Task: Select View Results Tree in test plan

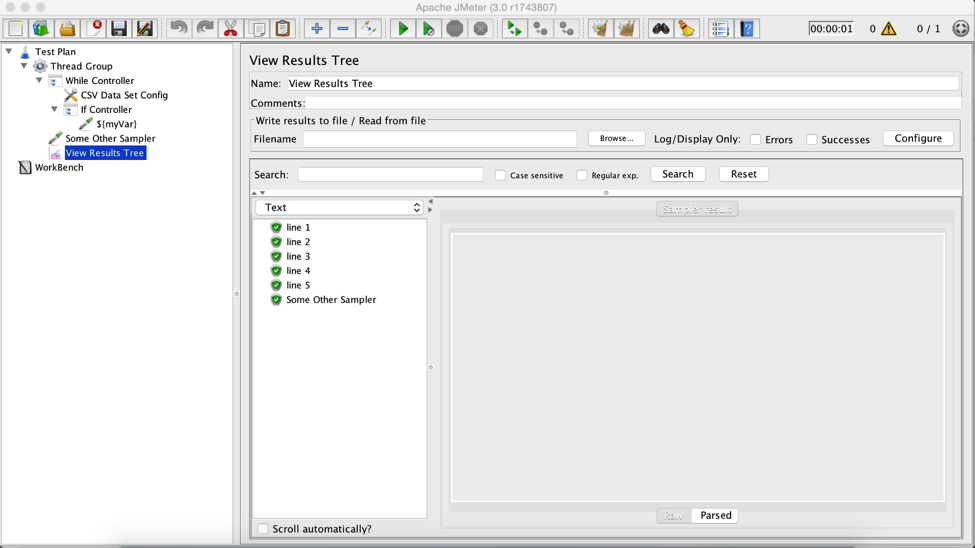Action: point(104,153)
